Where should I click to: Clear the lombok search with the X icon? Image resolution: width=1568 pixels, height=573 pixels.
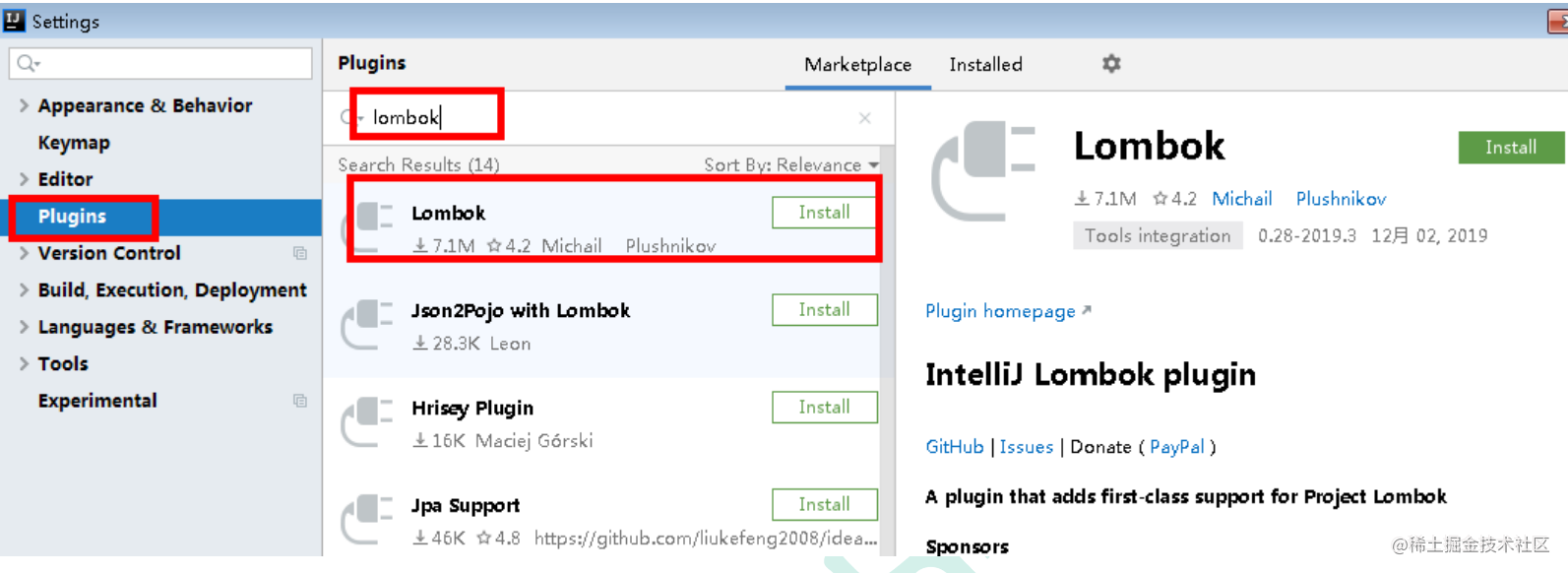pos(864,118)
